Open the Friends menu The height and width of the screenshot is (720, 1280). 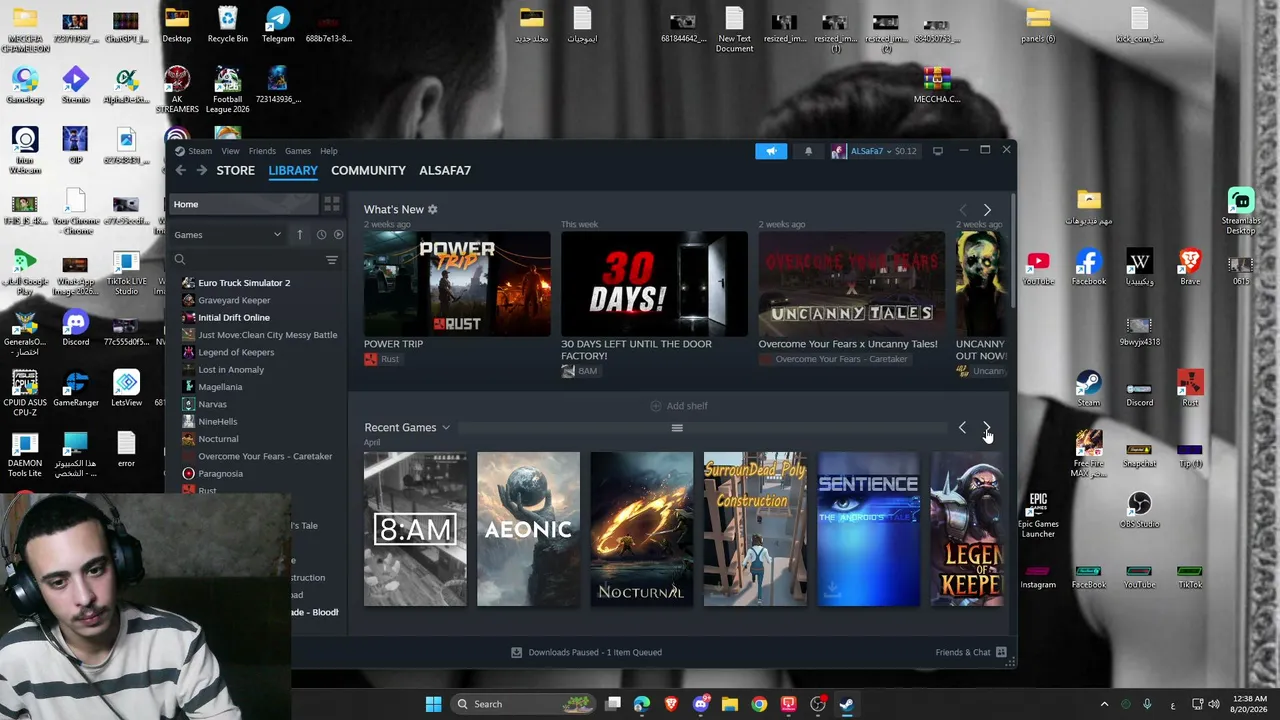[x=262, y=151]
